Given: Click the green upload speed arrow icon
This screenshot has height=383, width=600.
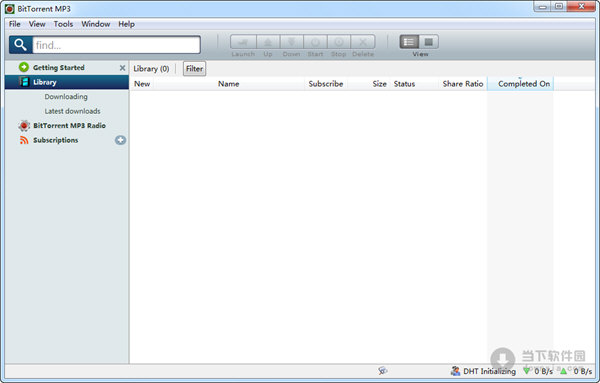Looking at the screenshot, I should [564, 370].
